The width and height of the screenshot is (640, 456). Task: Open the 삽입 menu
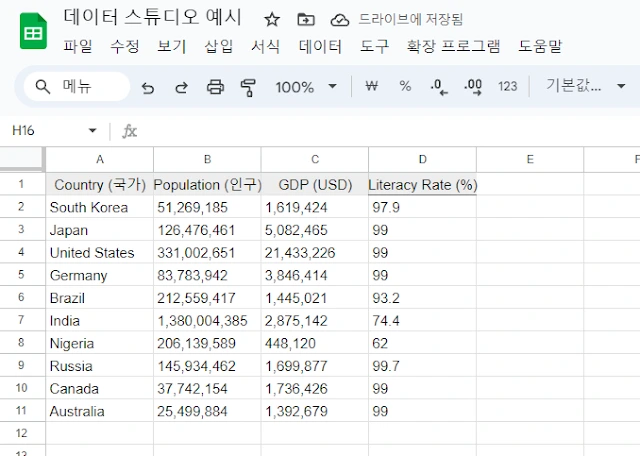coord(218,46)
